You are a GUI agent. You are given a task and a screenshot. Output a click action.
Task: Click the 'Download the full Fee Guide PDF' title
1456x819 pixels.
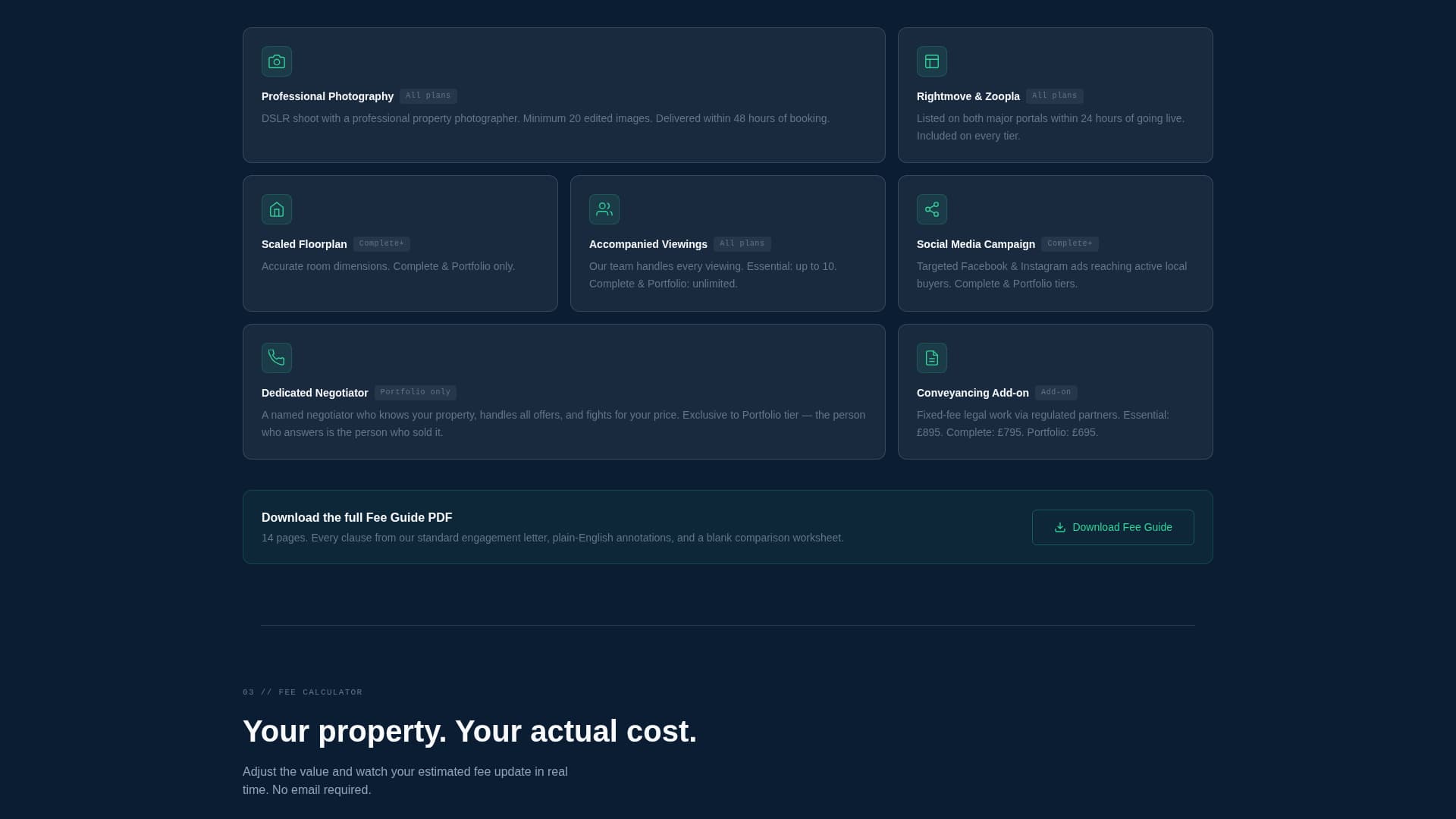click(357, 517)
